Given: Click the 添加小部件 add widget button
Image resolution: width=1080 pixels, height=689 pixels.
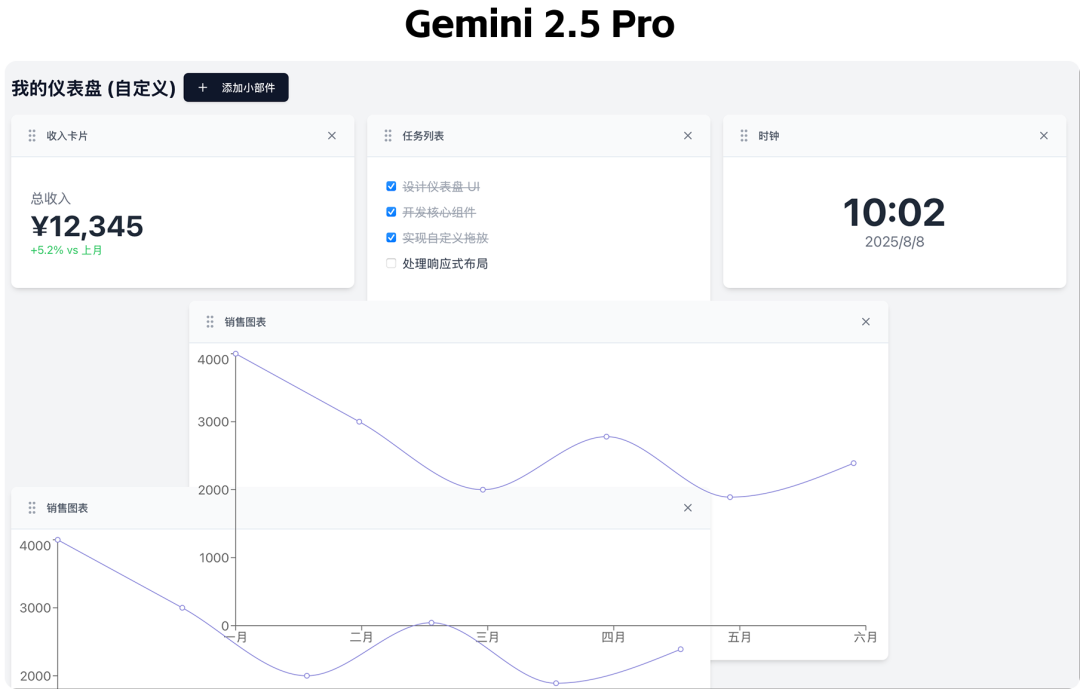Looking at the screenshot, I should click(236, 88).
